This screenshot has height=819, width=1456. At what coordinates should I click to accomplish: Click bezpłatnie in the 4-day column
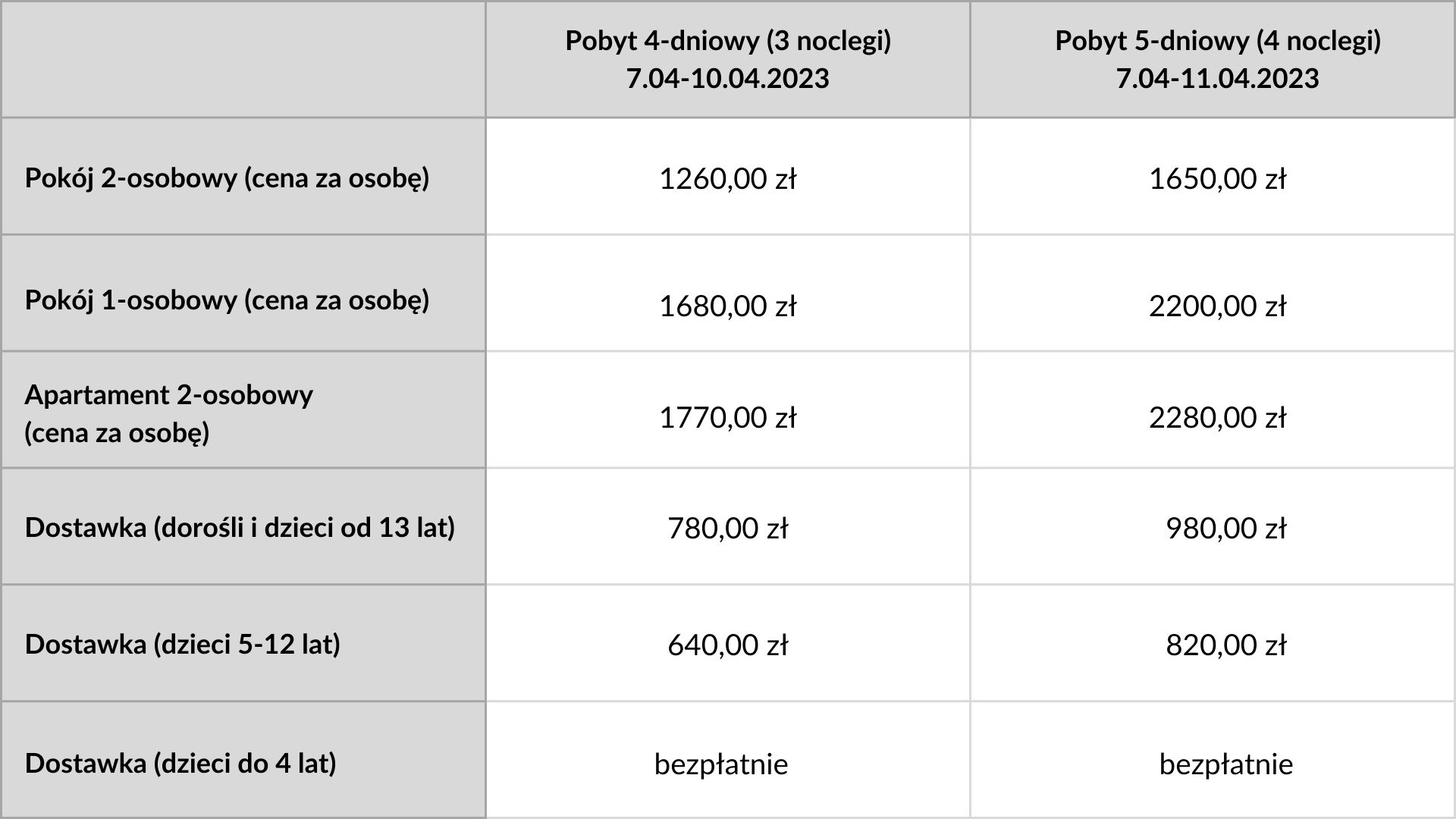[x=721, y=763]
